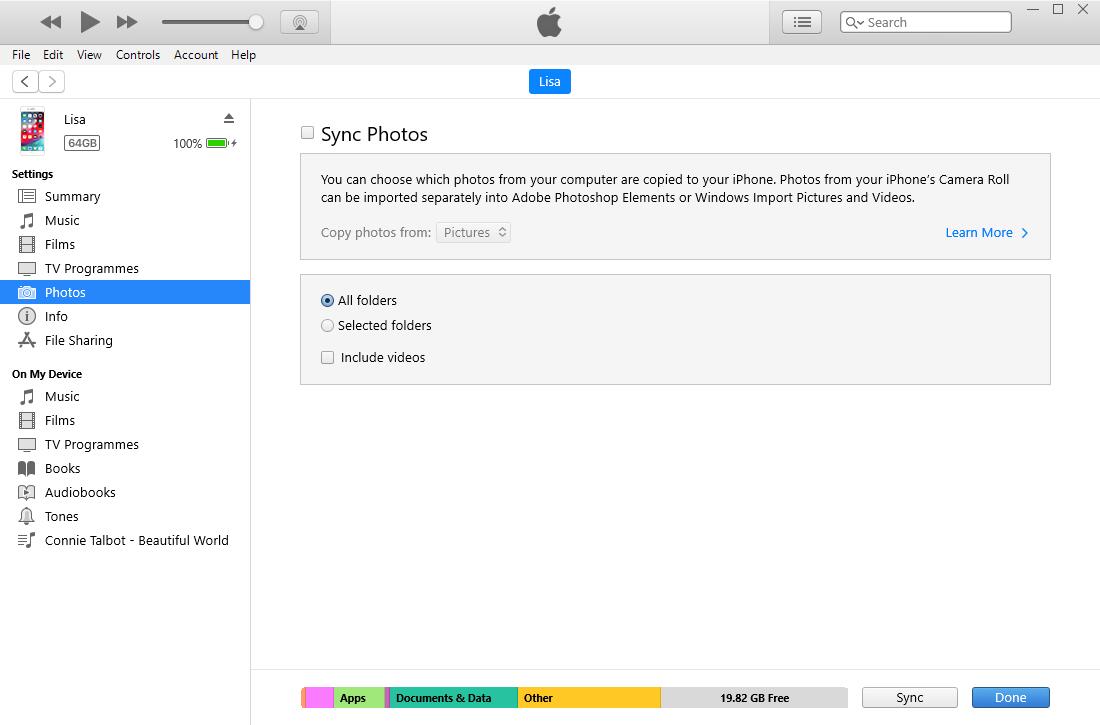1100x725 pixels.
Task: Open TV Programmes under On My Device
Action: [x=125, y=444]
